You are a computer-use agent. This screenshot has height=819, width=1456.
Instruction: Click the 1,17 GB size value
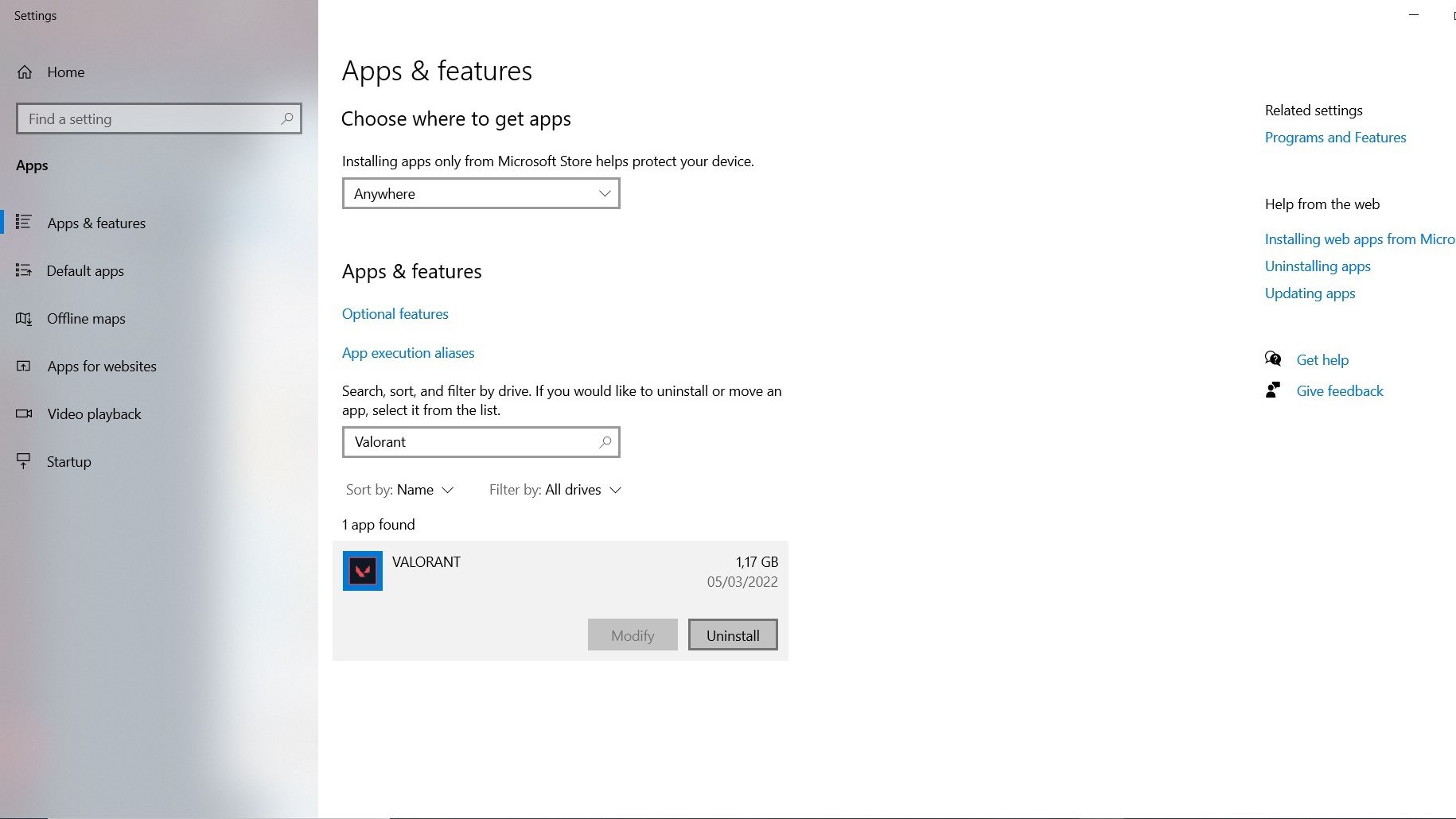(x=757, y=562)
